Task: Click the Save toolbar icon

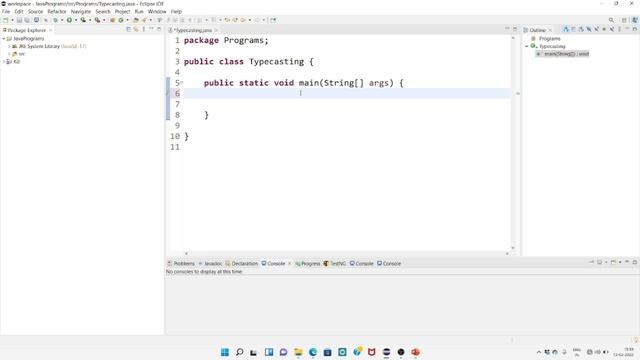Action: [19, 20]
